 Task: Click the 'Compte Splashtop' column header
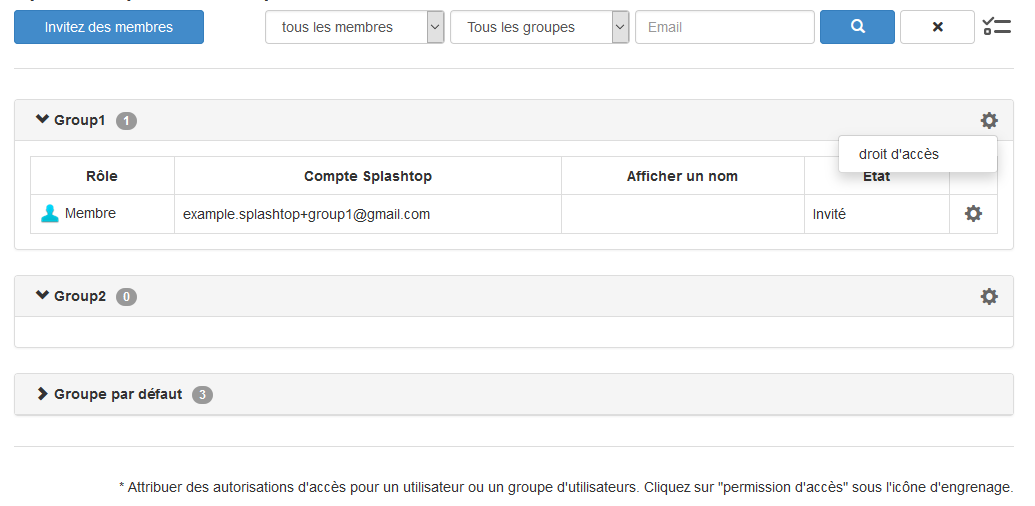point(368,176)
